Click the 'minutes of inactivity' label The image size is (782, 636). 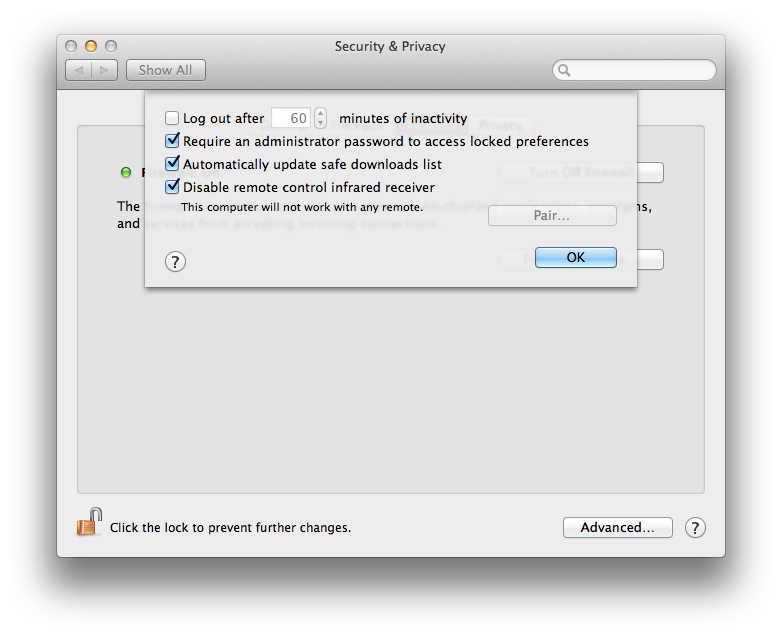pyautogui.click(x=403, y=118)
